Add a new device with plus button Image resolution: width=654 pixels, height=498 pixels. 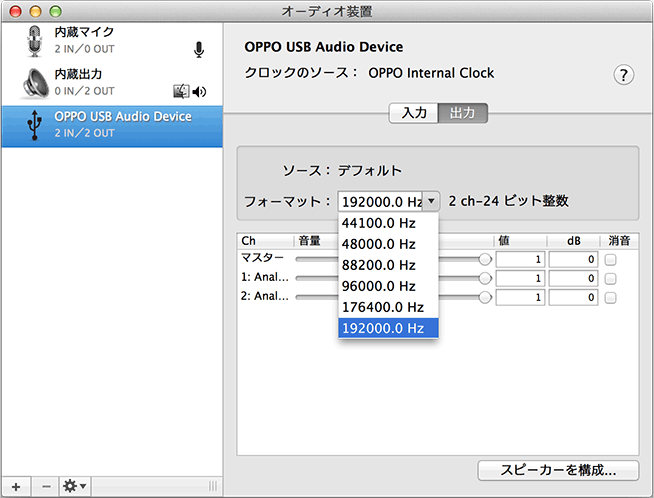click(16, 486)
